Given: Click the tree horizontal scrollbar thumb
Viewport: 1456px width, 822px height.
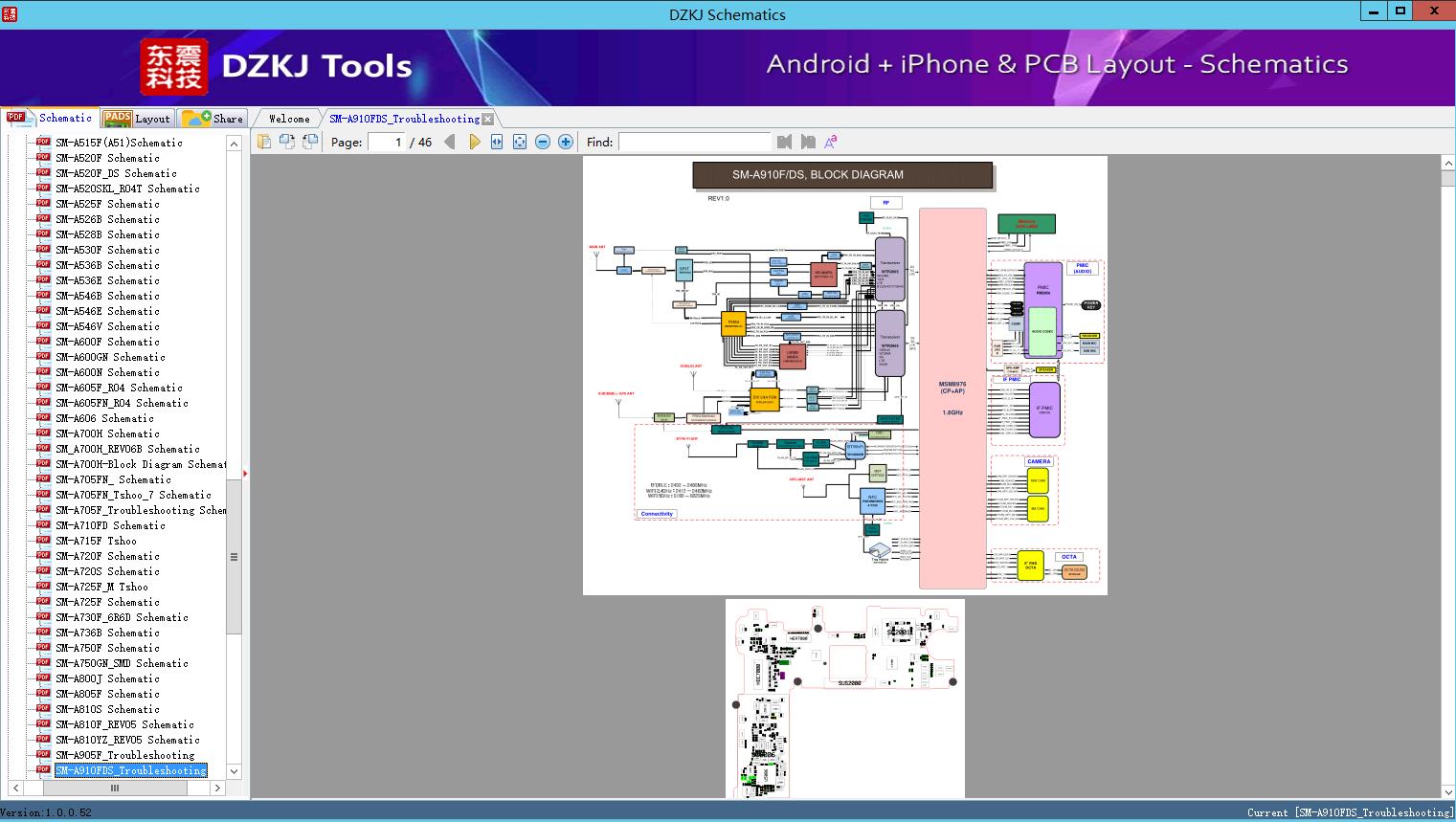Looking at the screenshot, I should click(x=115, y=789).
